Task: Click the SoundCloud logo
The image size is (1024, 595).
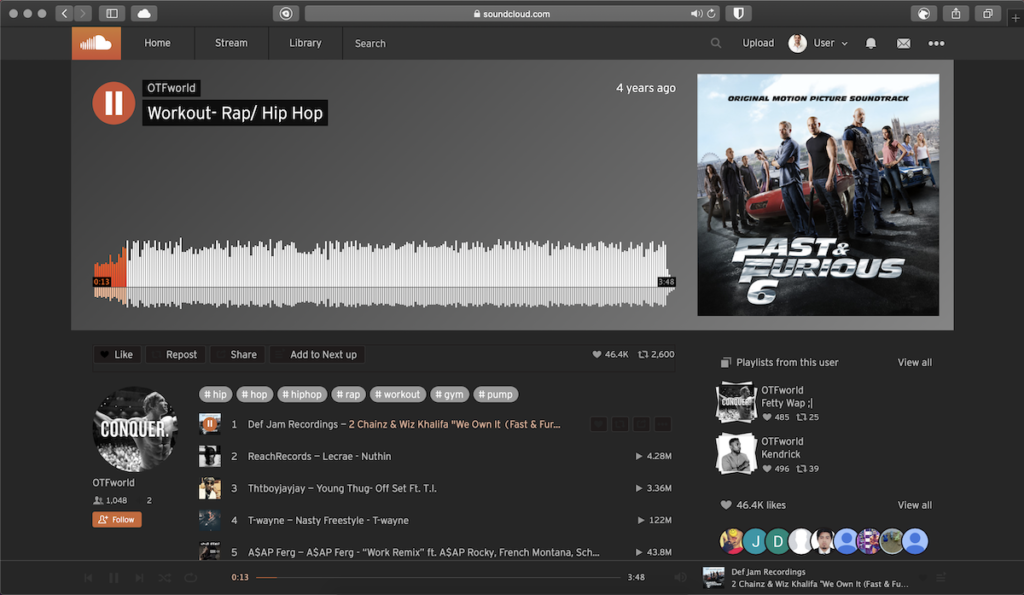Action: [96, 43]
